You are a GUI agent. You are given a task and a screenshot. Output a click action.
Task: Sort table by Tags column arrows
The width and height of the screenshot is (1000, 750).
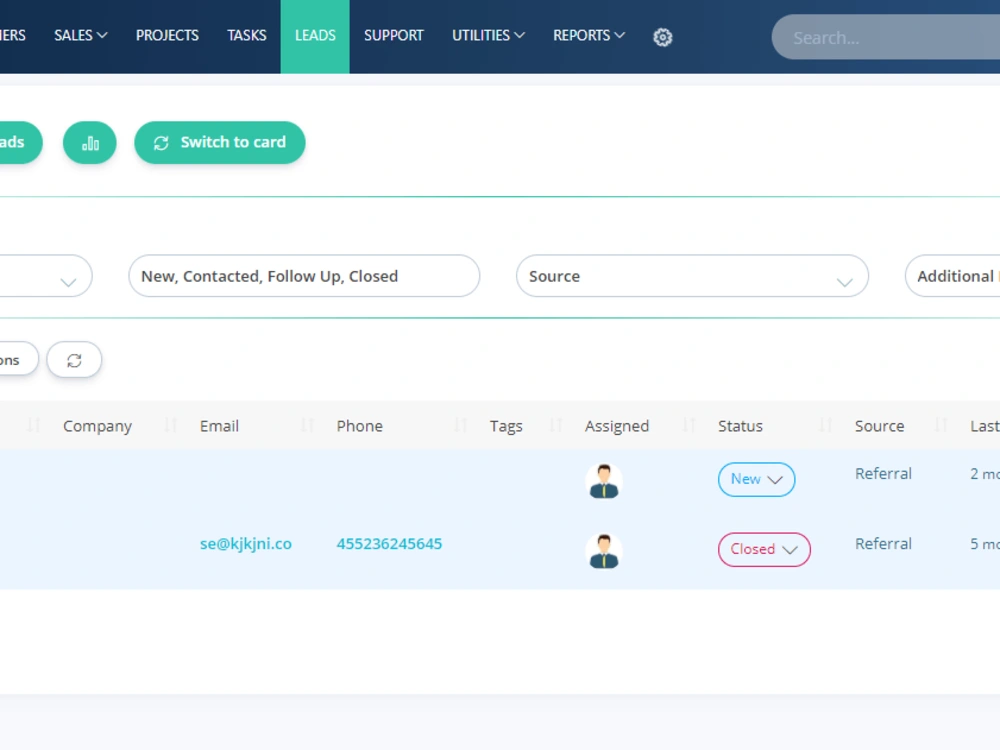click(x=555, y=425)
